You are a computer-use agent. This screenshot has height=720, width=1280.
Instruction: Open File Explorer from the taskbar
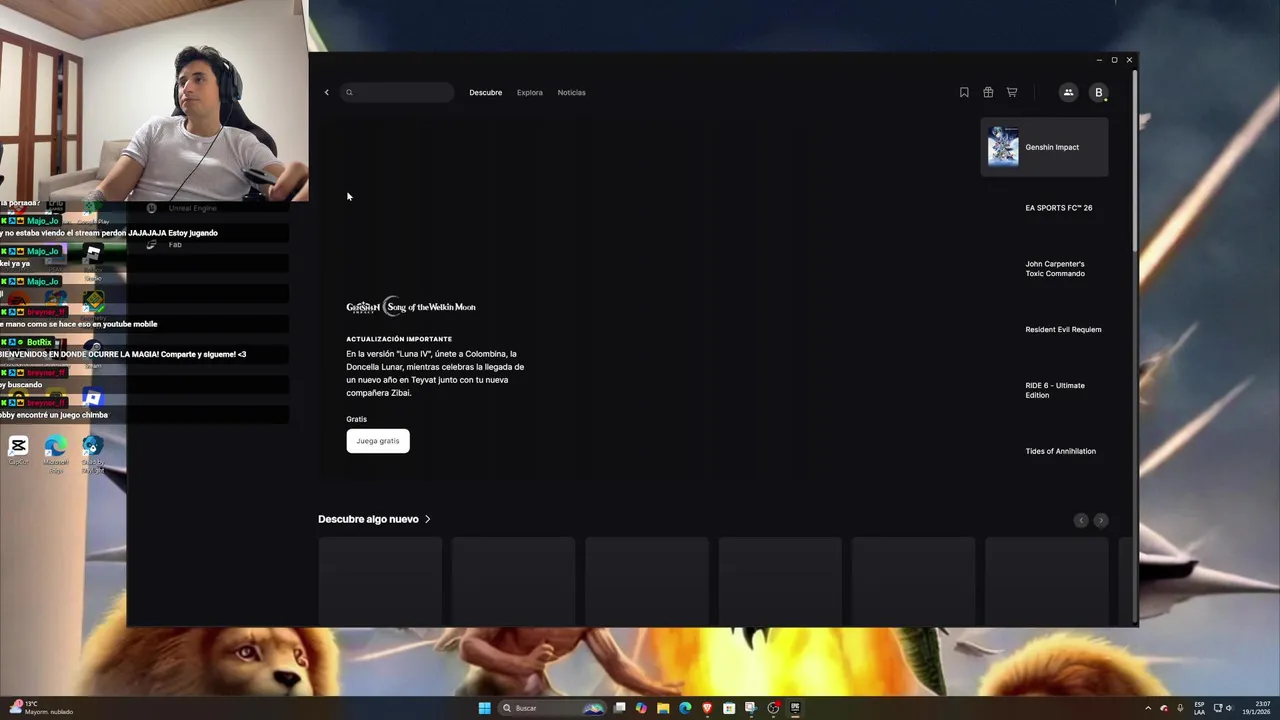click(663, 708)
